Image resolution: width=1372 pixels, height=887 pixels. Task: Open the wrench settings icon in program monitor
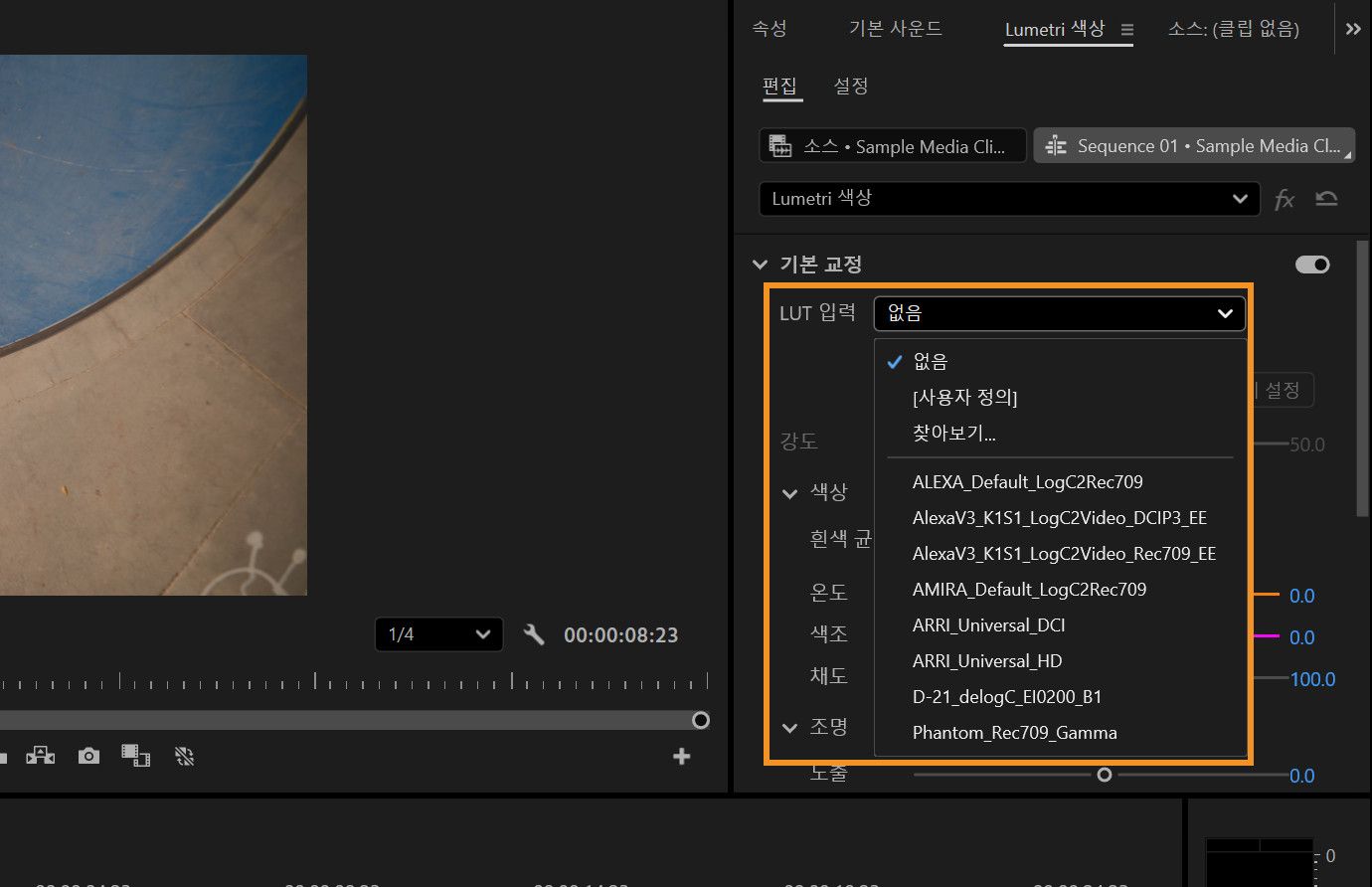click(534, 634)
